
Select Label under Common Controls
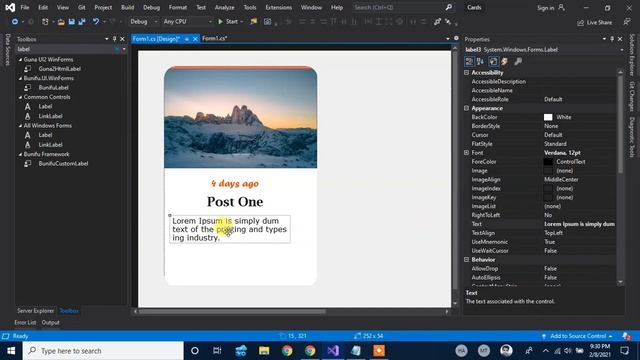(45, 107)
